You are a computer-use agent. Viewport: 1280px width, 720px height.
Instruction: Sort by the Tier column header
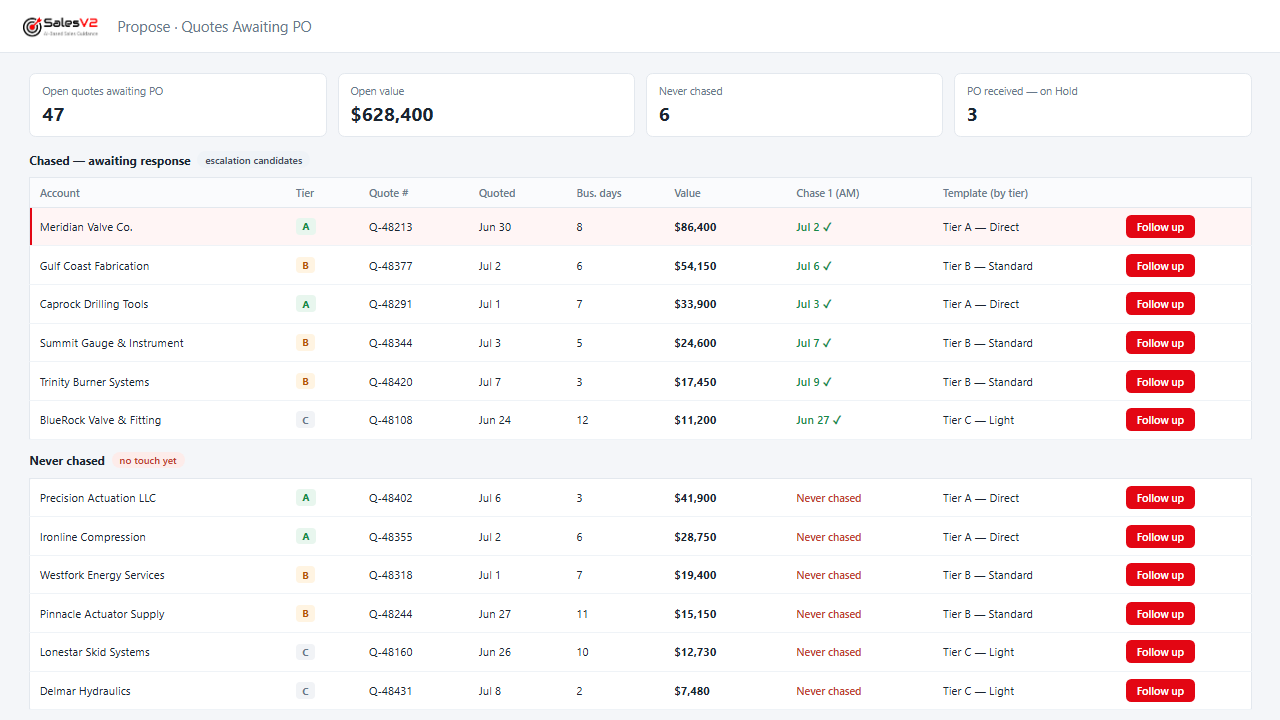(x=305, y=193)
